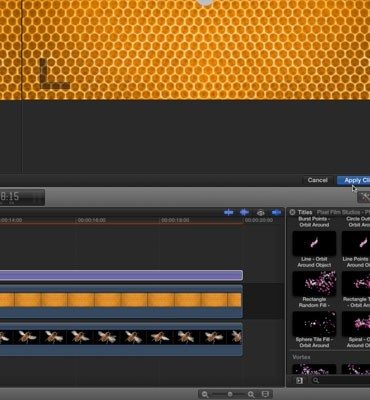Click the 00:00:18:00 ruler mark
This screenshot has width=370, height=400.
[x=175, y=220]
